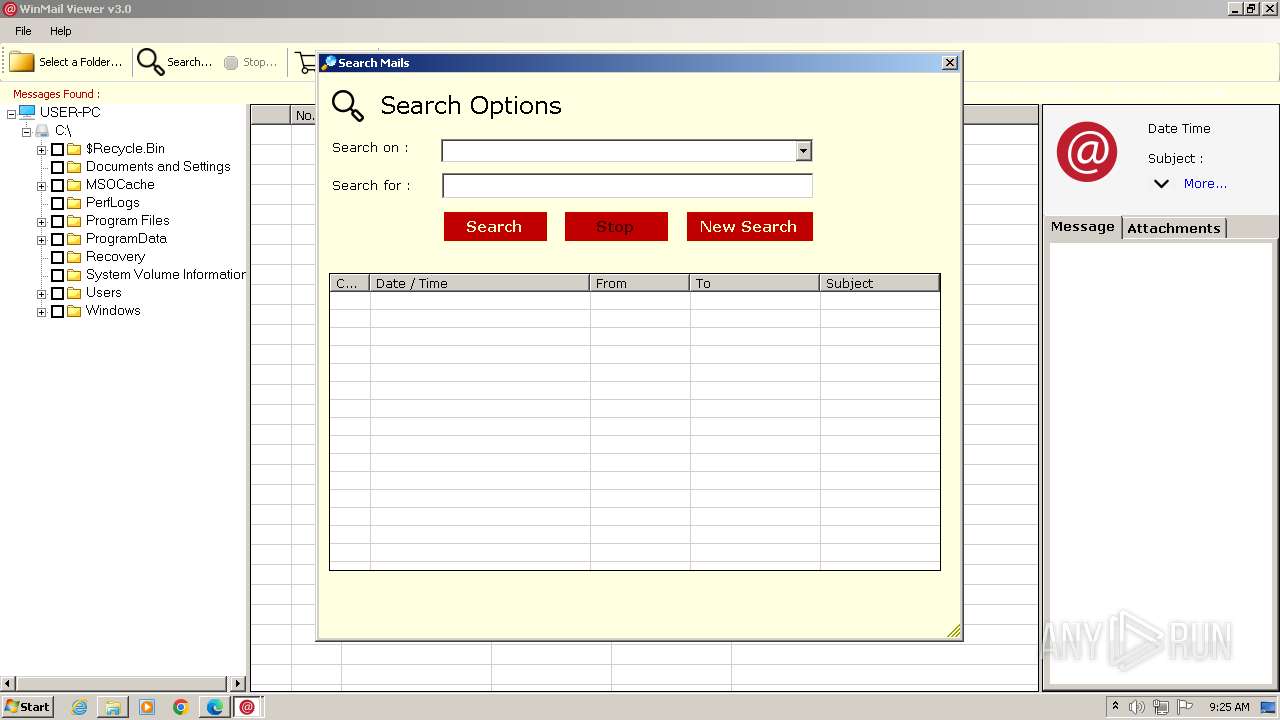Click the Users folder icon
Viewport: 1280px width, 720px height.
click(x=74, y=293)
